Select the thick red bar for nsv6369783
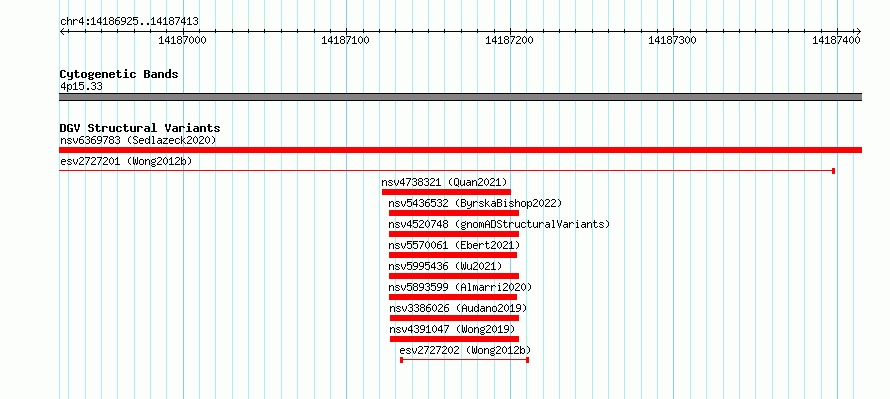This screenshot has height=399, width=890. click(460, 150)
